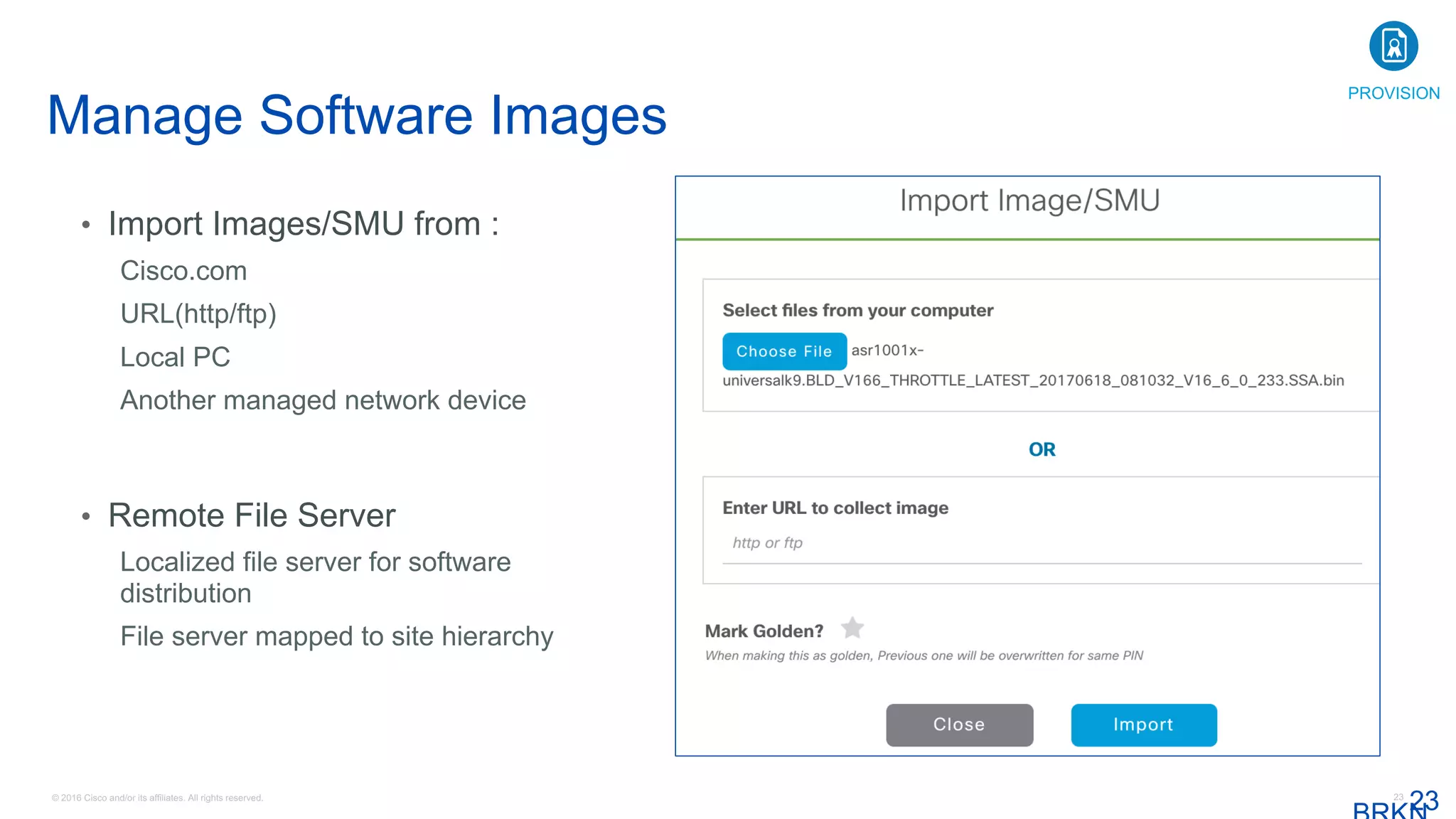1456x819 pixels.
Task: Click the Provision certificate icon
Action: tap(1393, 46)
